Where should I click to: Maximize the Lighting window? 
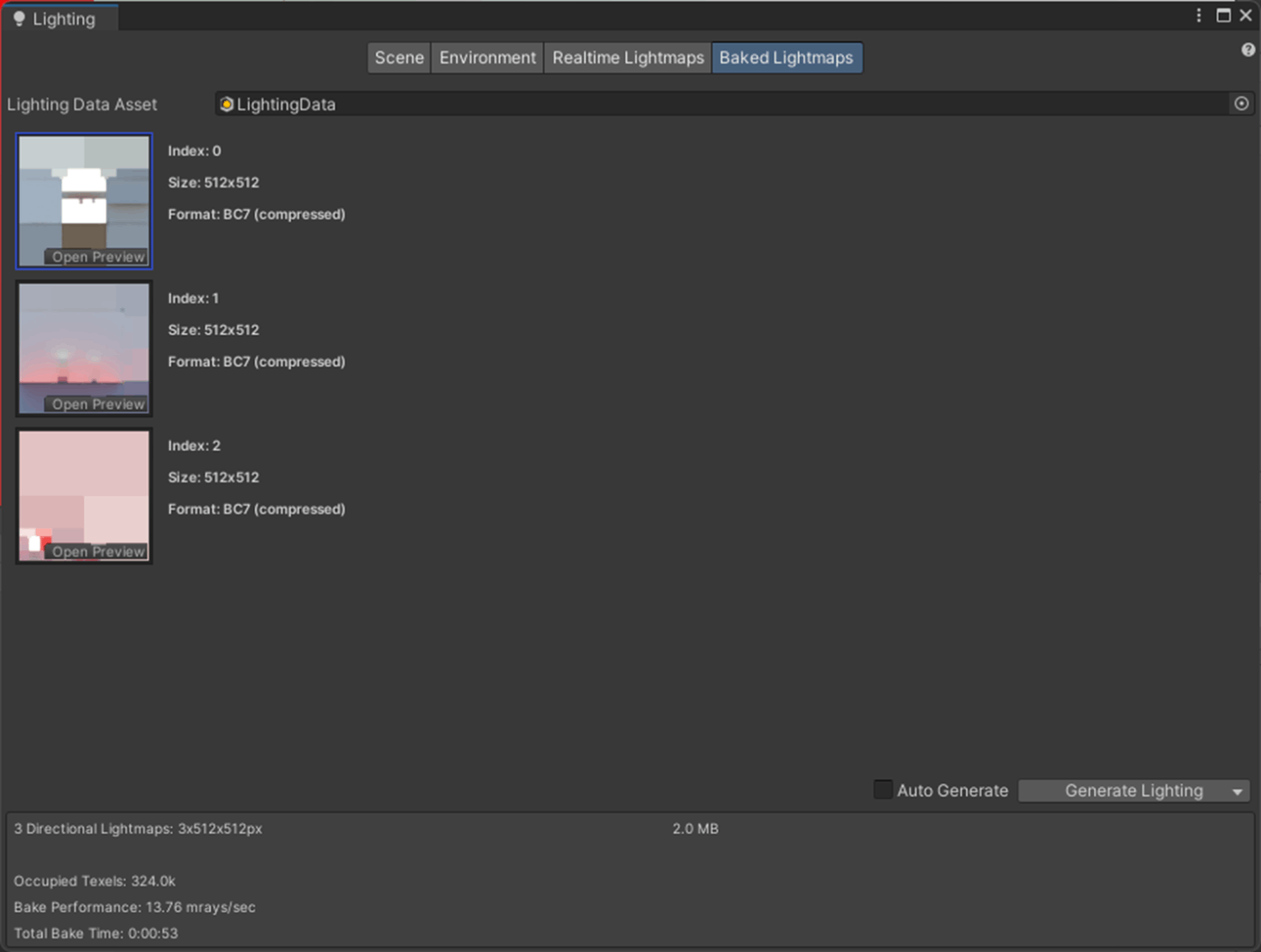1223,15
